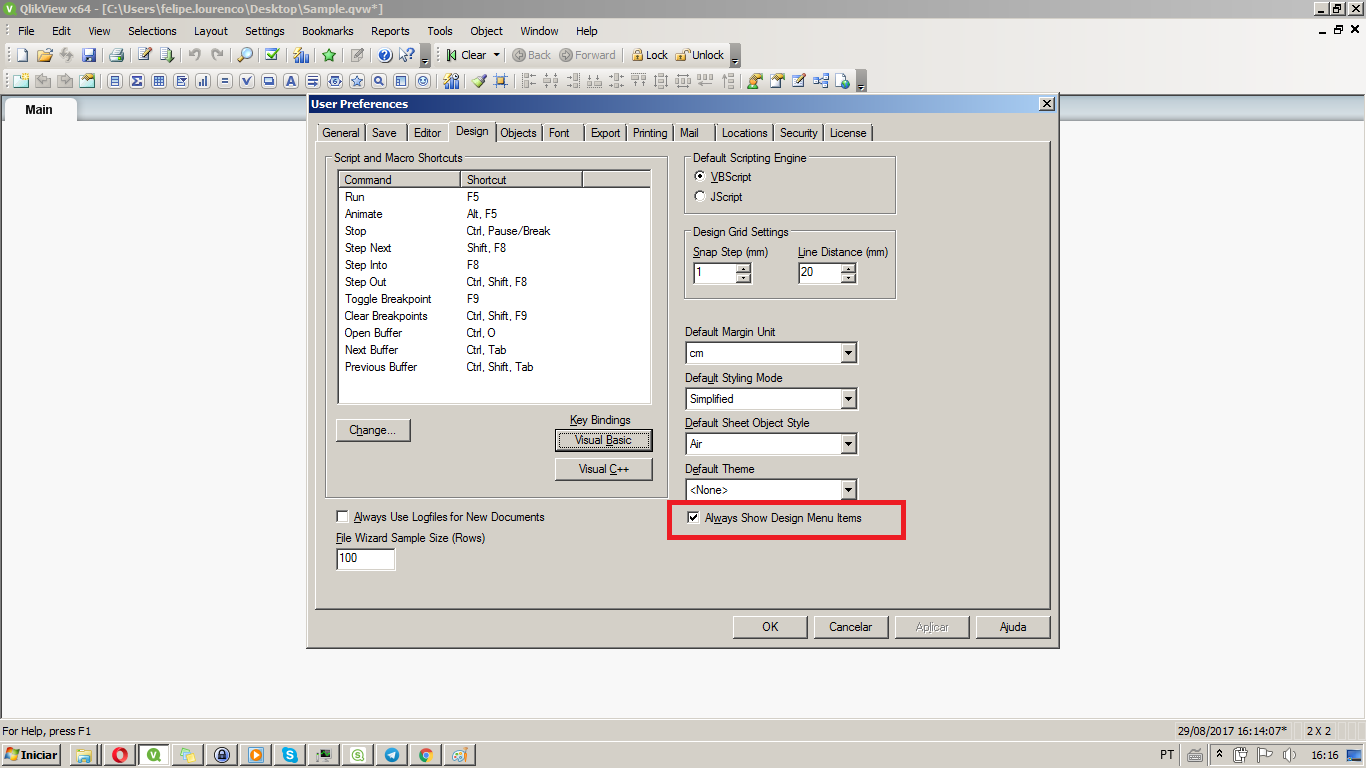
Task: Open Telegram from the taskbar
Action: point(392,755)
